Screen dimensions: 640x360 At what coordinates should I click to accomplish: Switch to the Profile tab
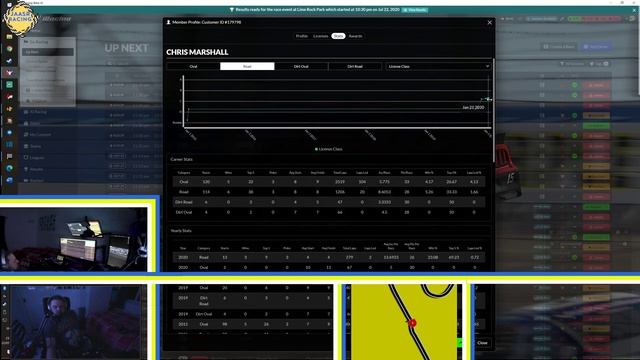click(302, 36)
